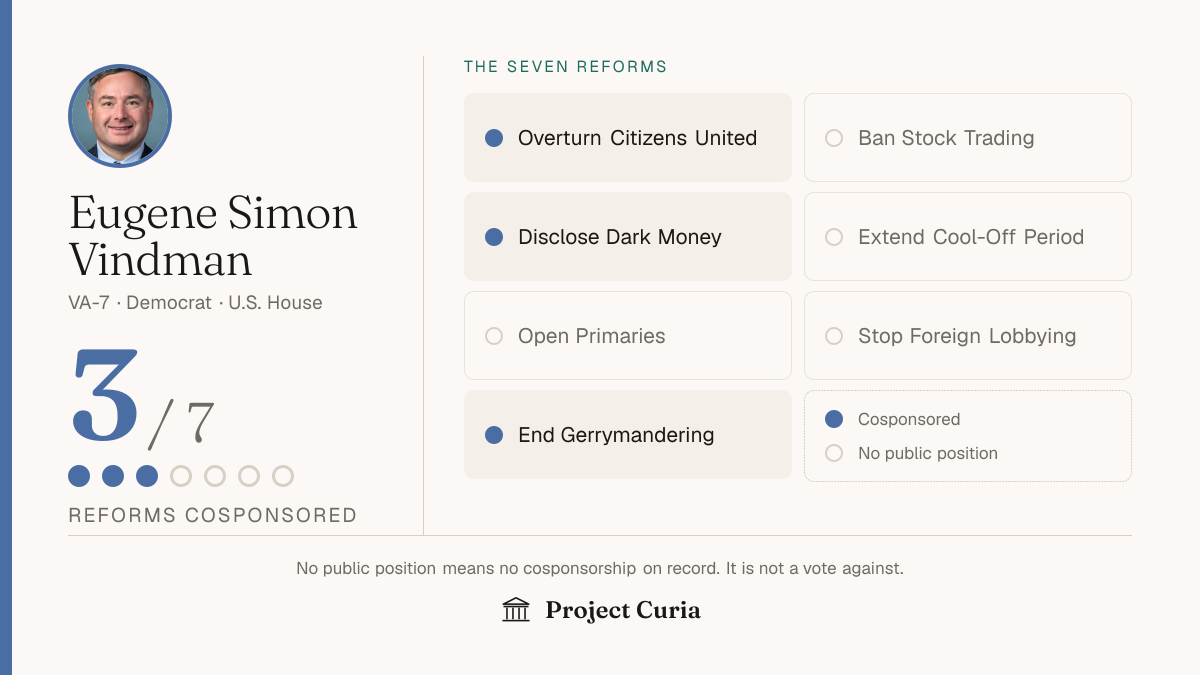Click the empty circle beside Extend Cool-Off Period
The width and height of the screenshot is (1200, 675).
tap(834, 237)
